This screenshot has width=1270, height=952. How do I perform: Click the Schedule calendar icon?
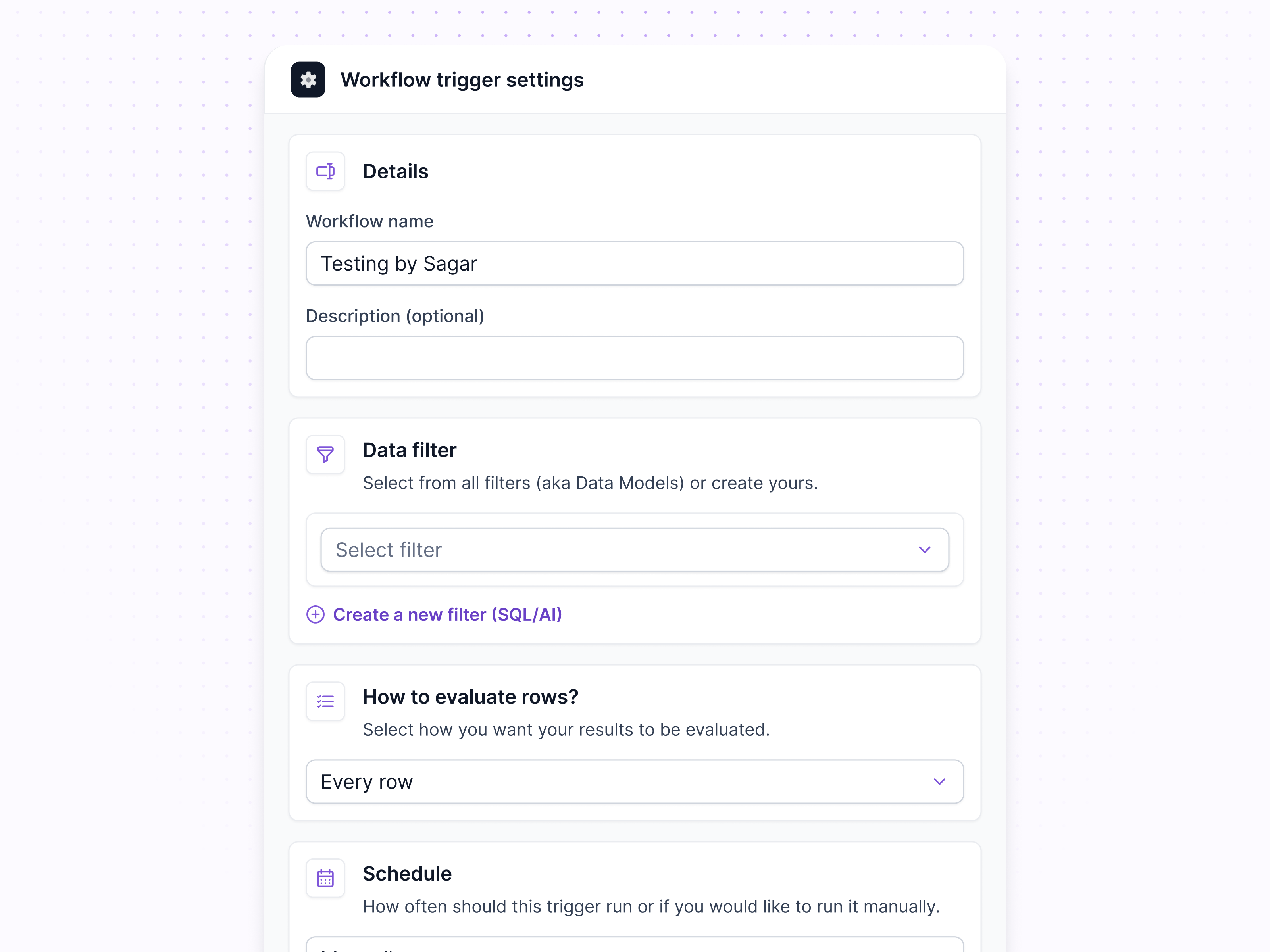coord(325,877)
